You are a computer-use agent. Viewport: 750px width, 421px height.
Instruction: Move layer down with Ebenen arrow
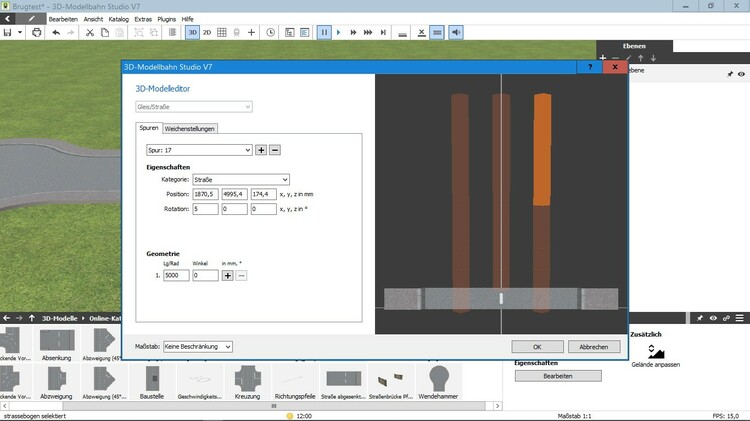[x=653, y=58]
